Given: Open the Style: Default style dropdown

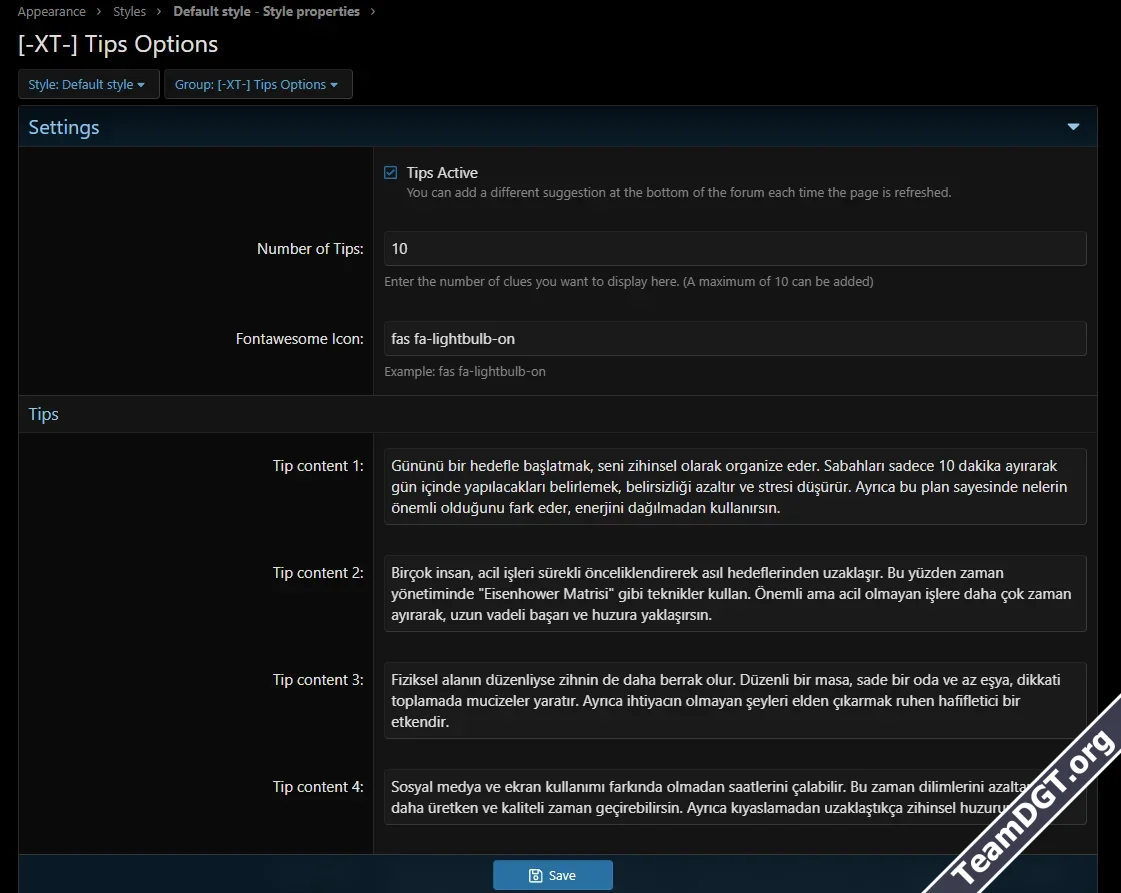Looking at the screenshot, I should tap(88, 85).
